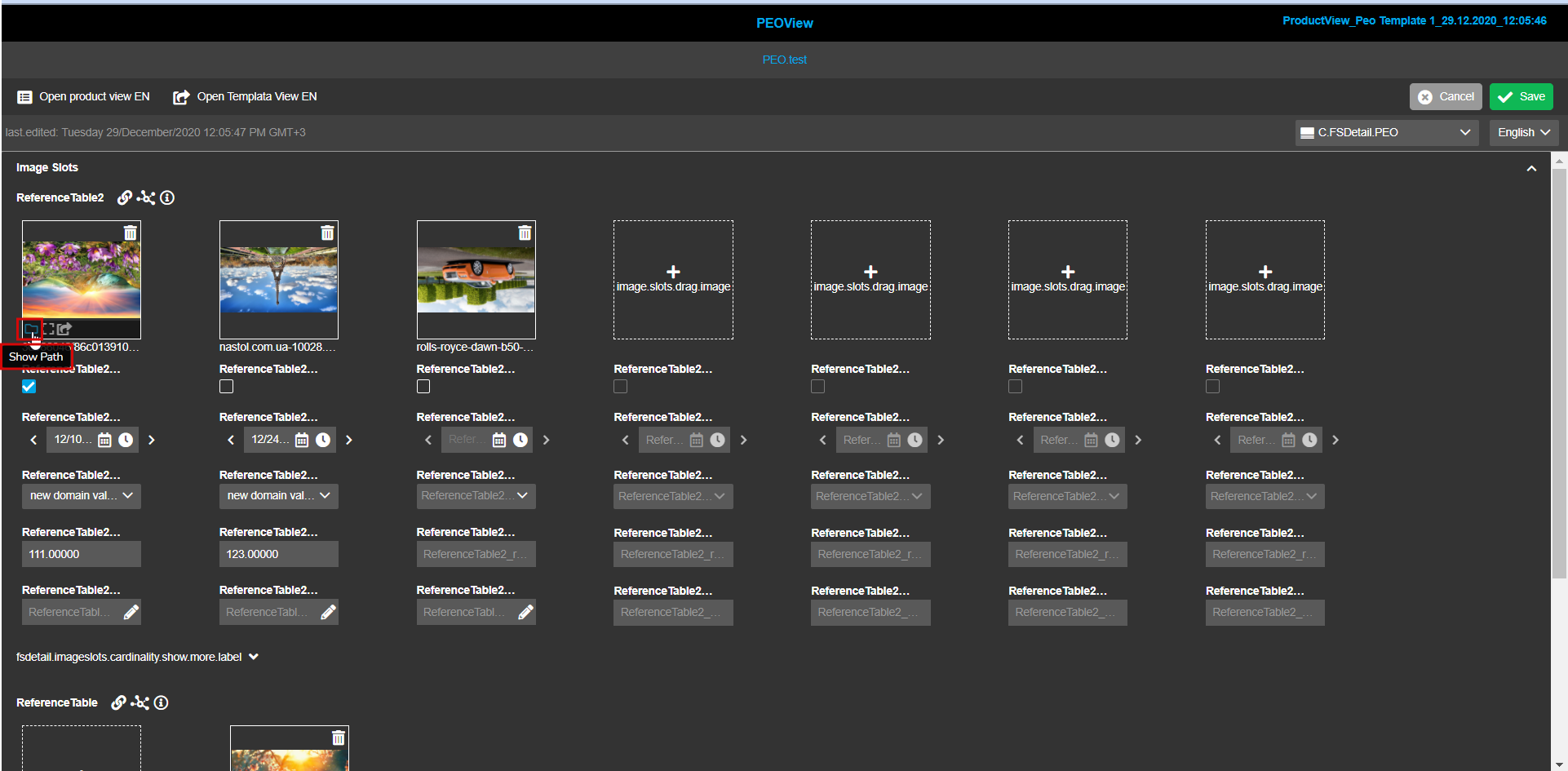
Task: Click the Show Path folder icon on first image
Action: pyautogui.click(x=31, y=330)
